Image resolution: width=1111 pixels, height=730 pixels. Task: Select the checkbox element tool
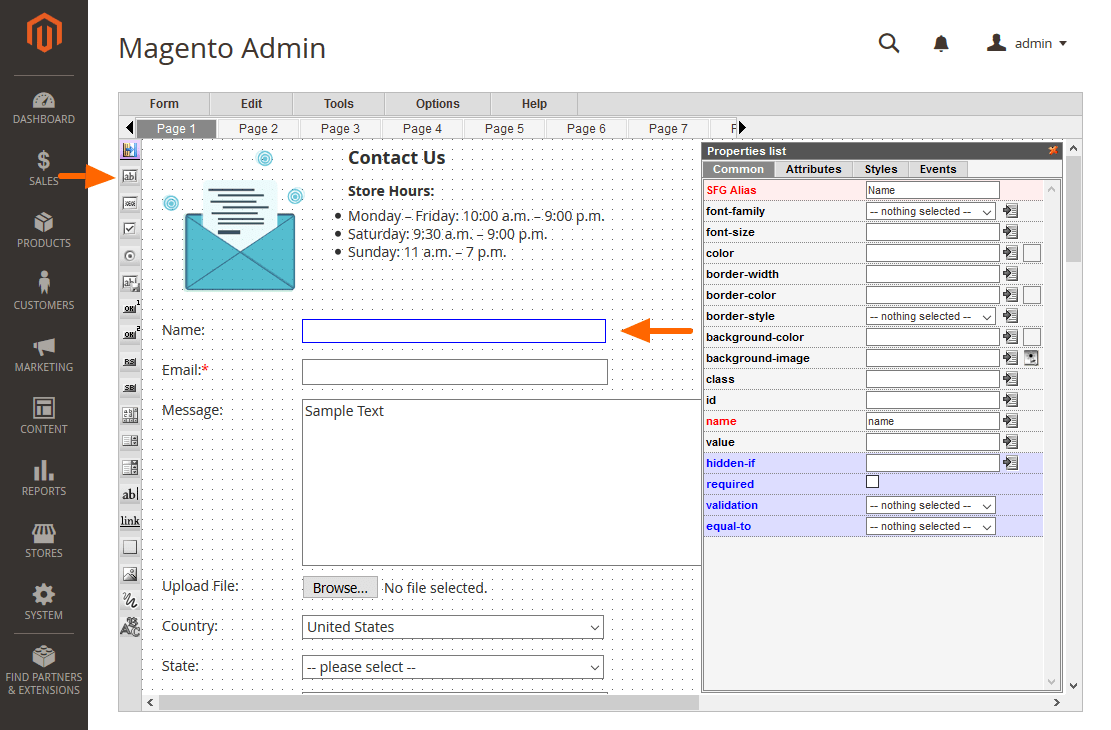point(130,228)
